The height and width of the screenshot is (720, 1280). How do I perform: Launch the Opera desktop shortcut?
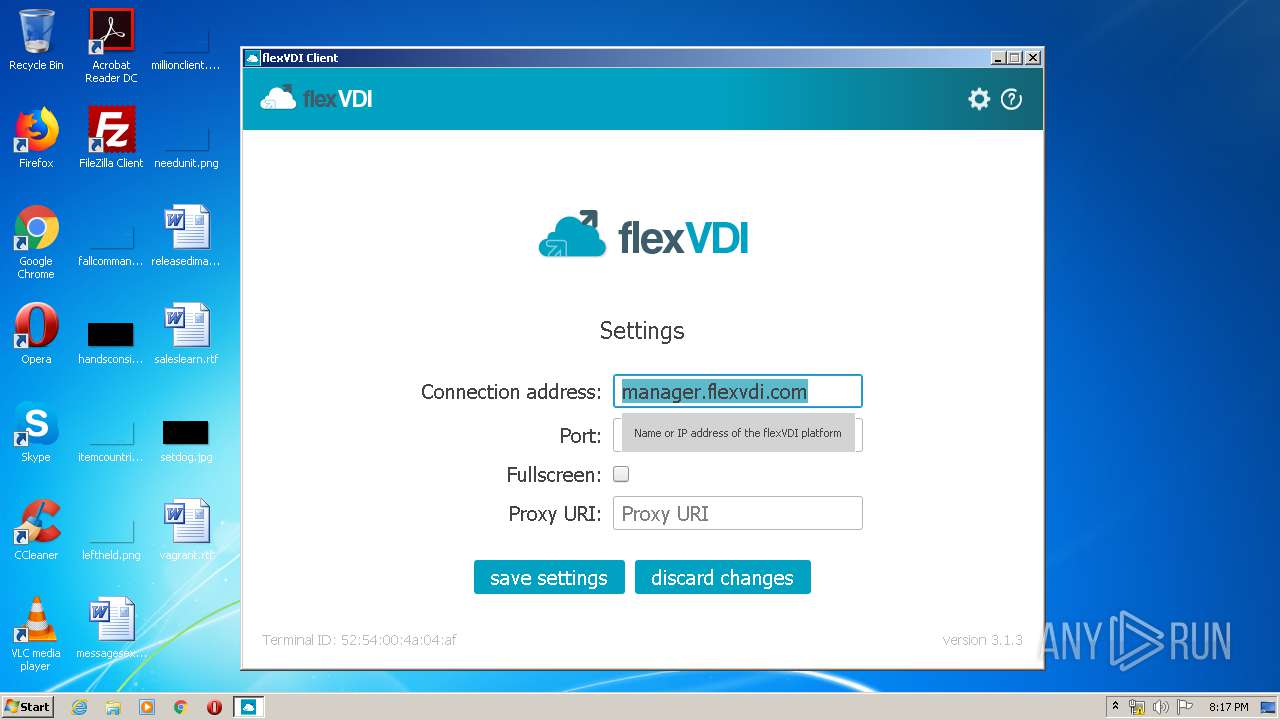pos(36,334)
